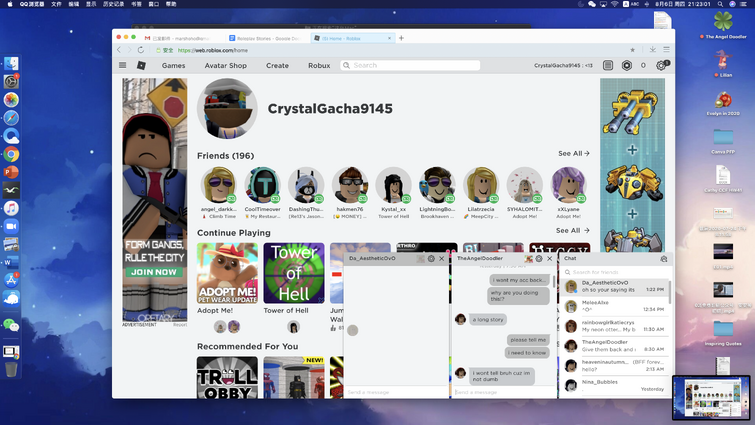Click the Robux hexagon balance icon
755x425 pixels.
point(626,65)
